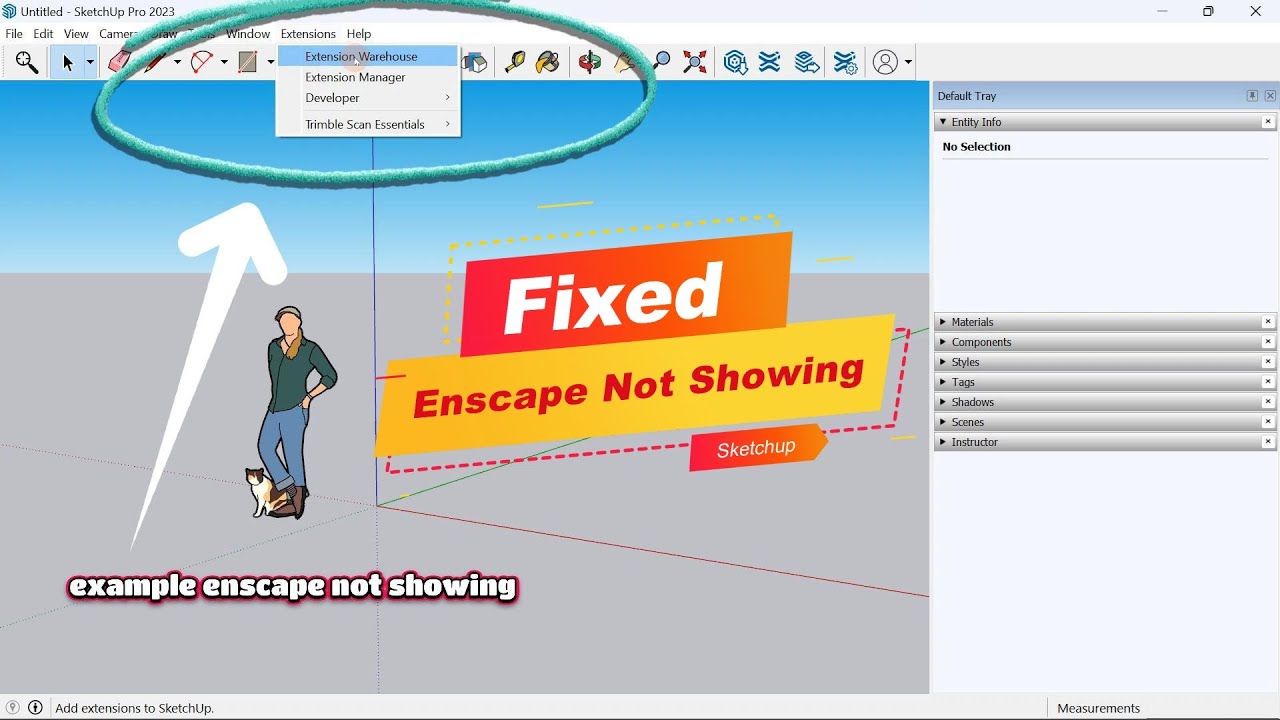Viewport: 1280px width, 720px height.
Task: Pin the Default Tray auto-hide button
Action: point(1252,96)
